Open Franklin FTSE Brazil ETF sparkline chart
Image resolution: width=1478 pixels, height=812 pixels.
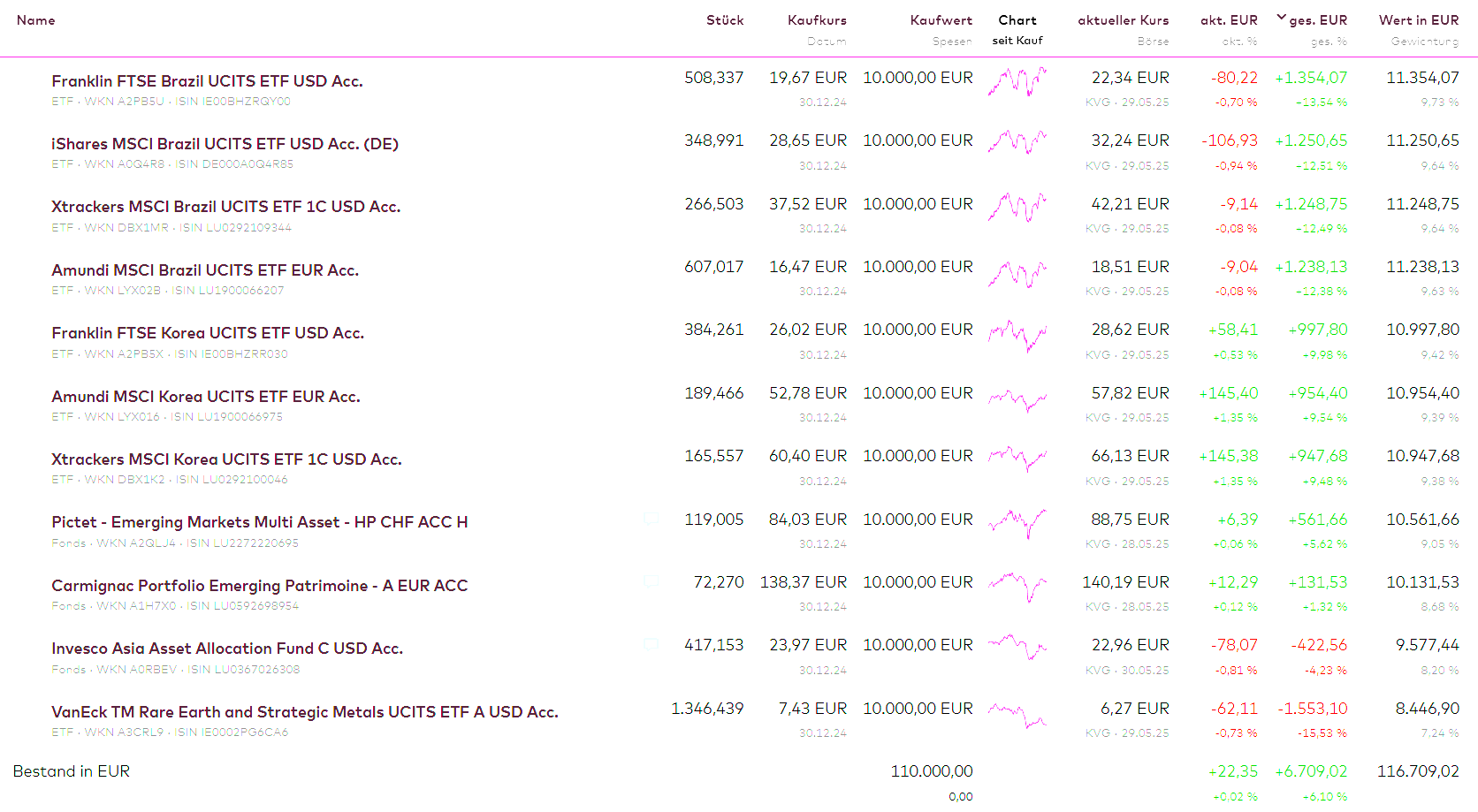click(1017, 81)
